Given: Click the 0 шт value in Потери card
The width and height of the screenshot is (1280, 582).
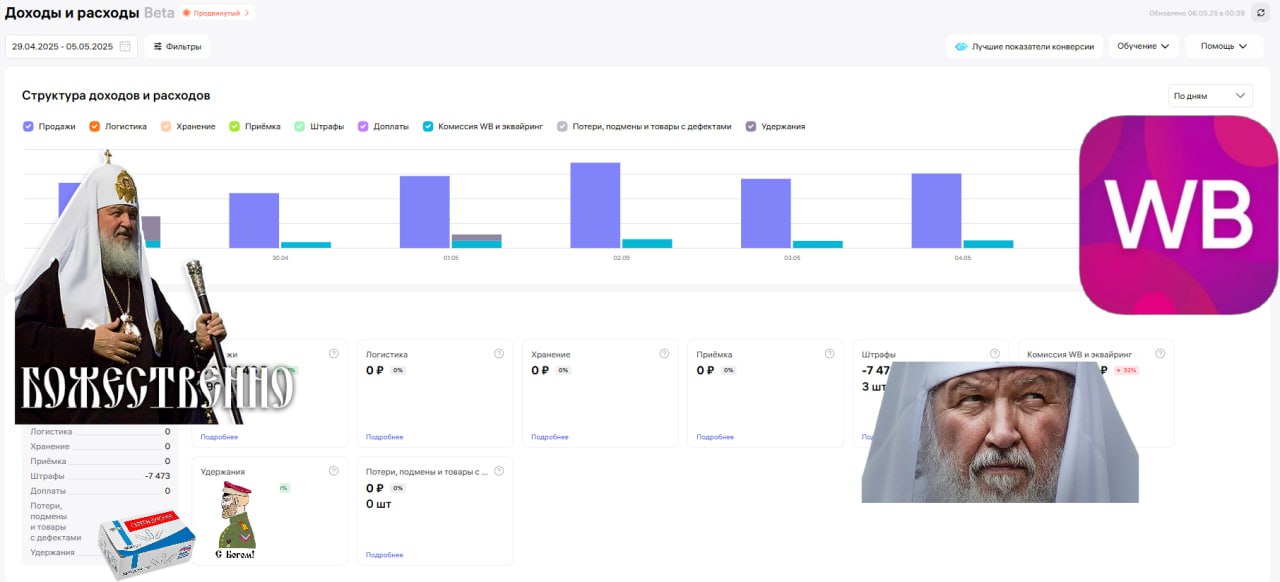Looking at the screenshot, I should tap(377, 504).
